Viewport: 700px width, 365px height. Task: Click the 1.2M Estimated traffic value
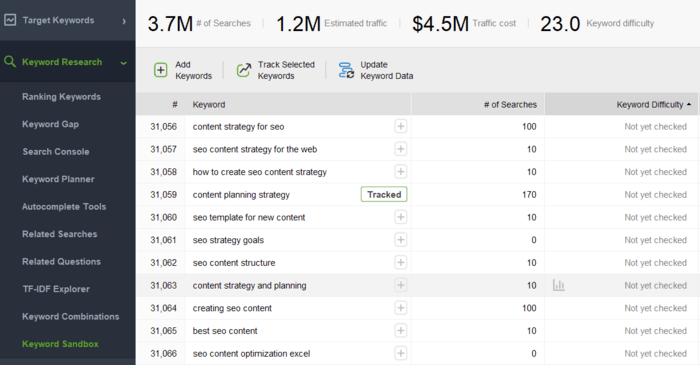pos(298,24)
